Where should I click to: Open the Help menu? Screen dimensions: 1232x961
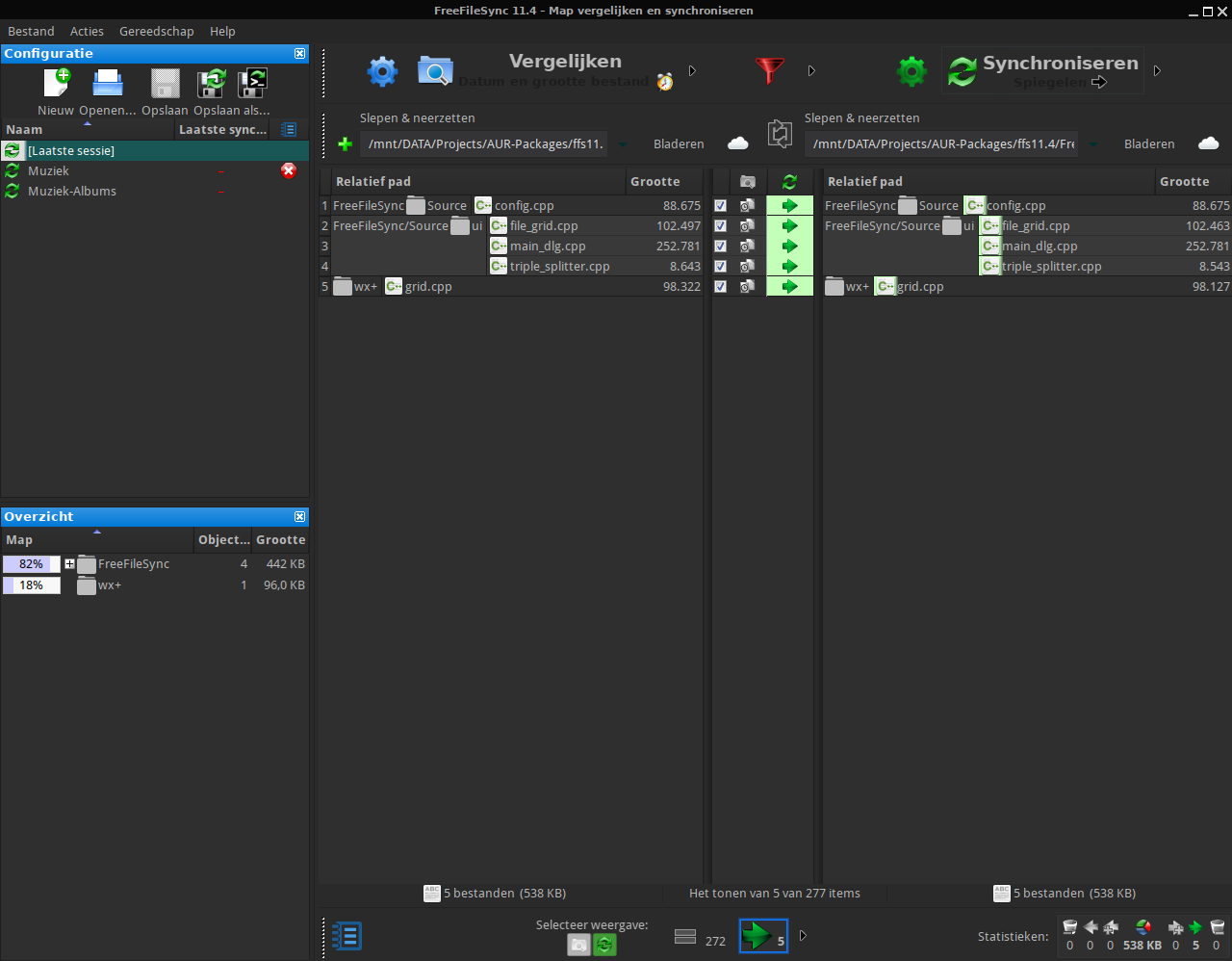point(222,32)
